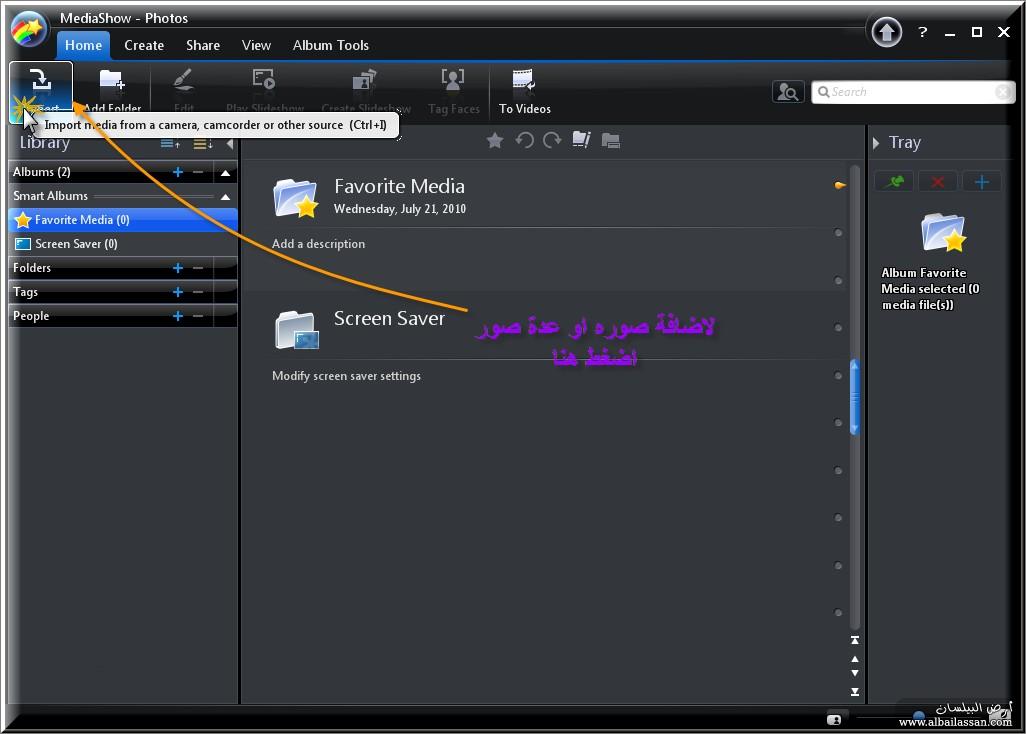Image resolution: width=1026 pixels, height=734 pixels.
Task: Click the orange marker on the scroll track
Action: point(840,186)
